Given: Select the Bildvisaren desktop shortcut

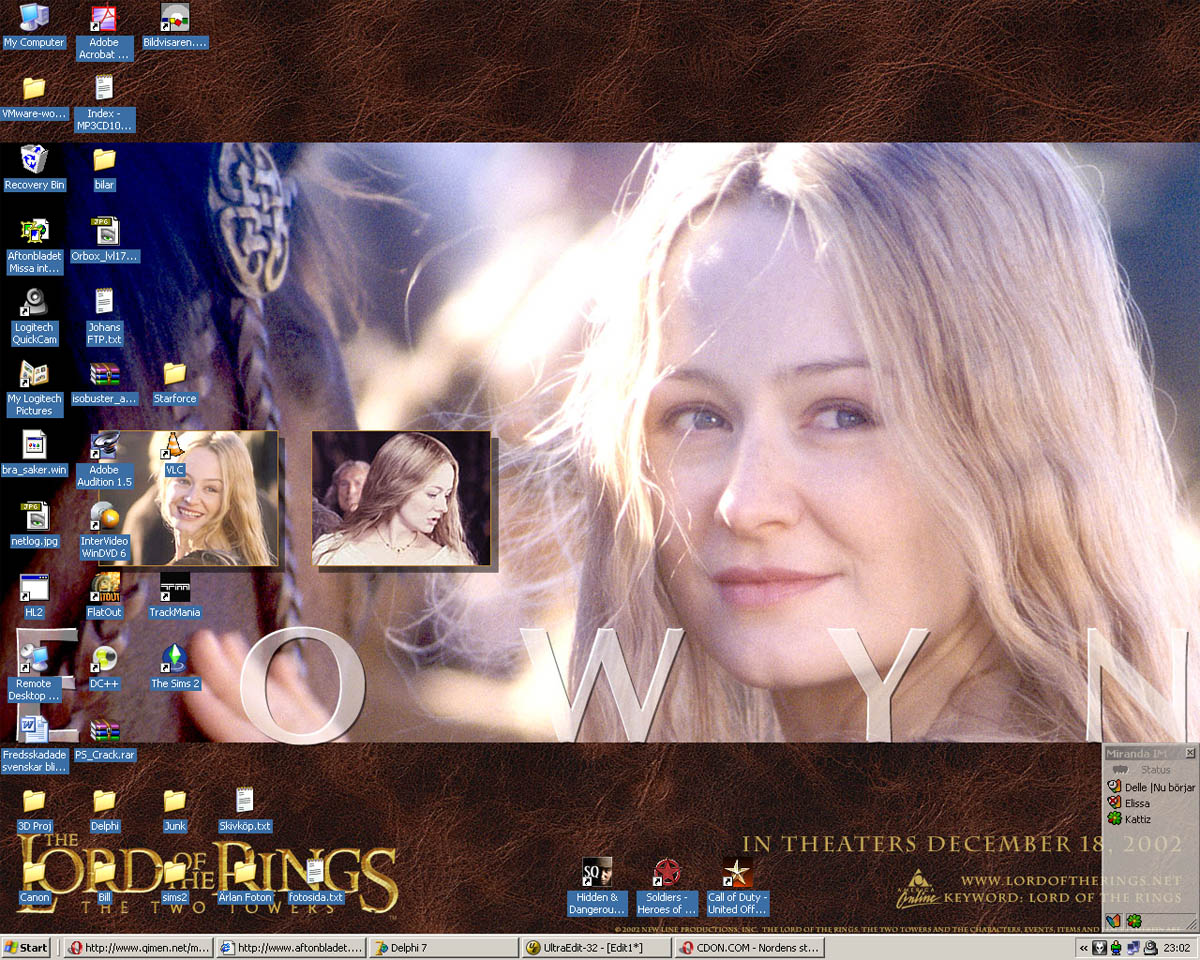Looking at the screenshot, I should click(x=175, y=27).
